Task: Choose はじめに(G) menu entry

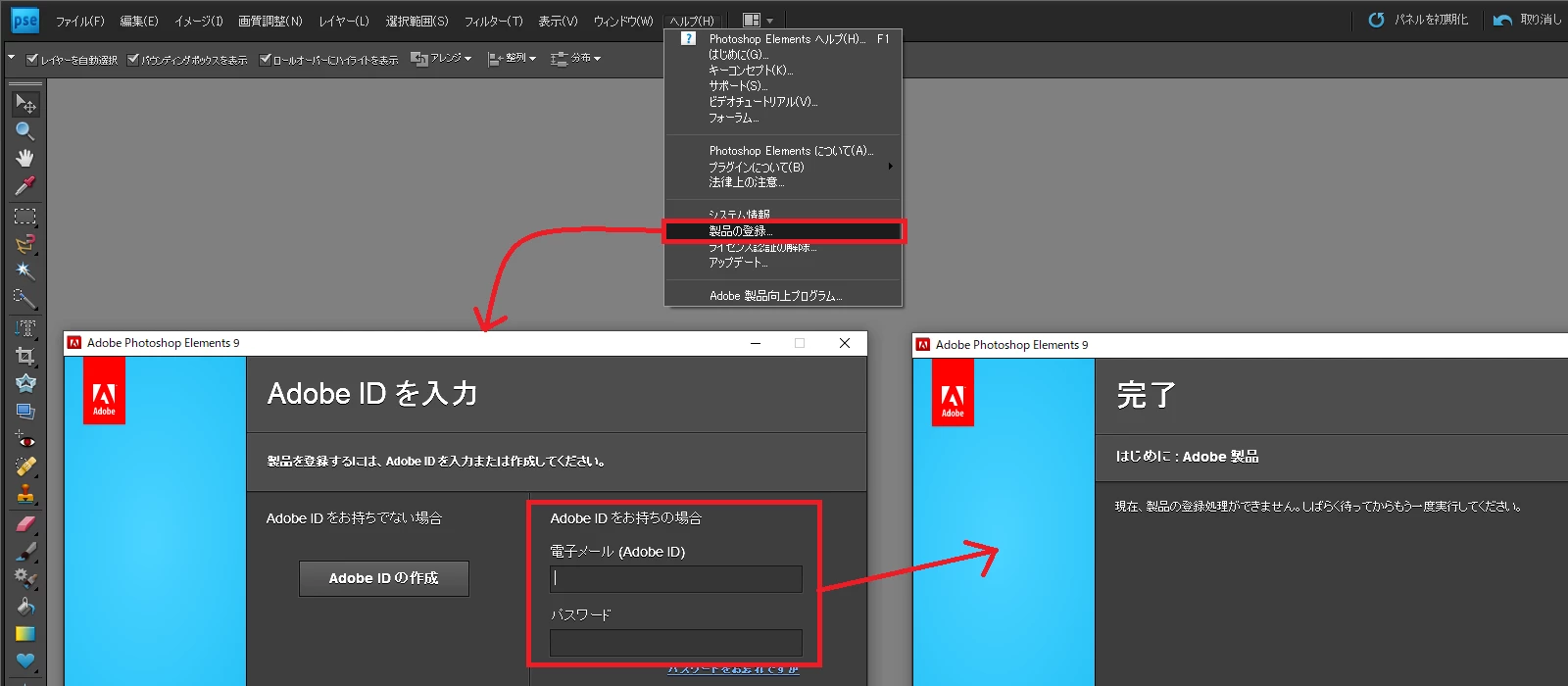Action: pyautogui.click(x=783, y=55)
